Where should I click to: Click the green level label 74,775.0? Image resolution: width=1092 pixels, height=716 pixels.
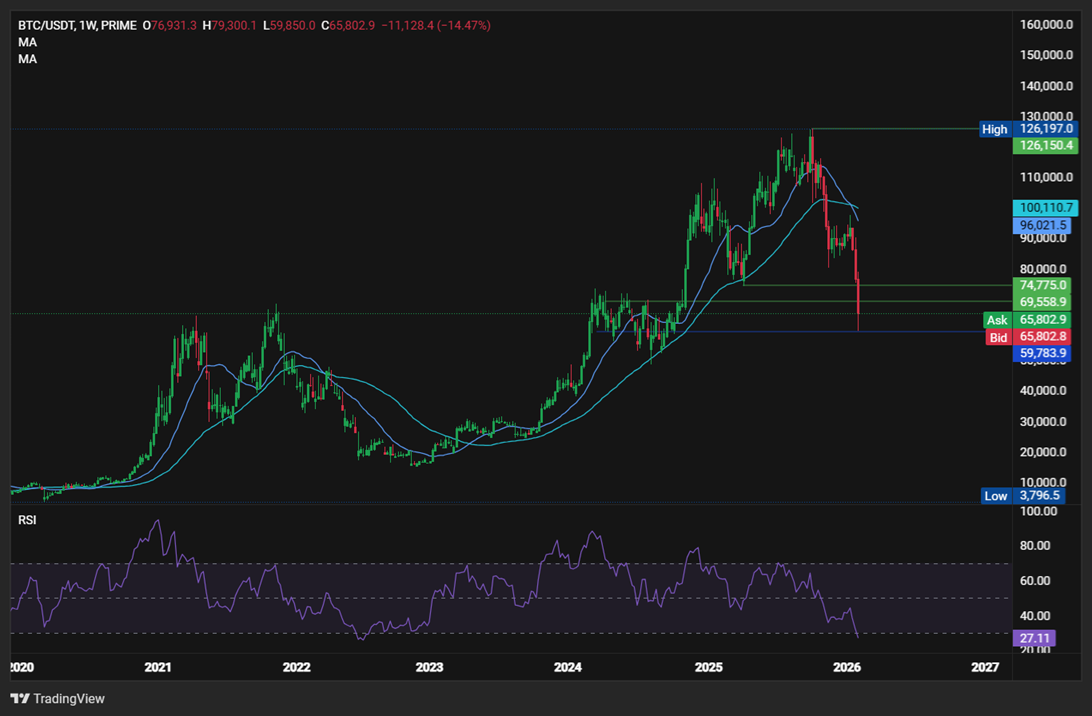pyautogui.click(x=1042, y=285)
